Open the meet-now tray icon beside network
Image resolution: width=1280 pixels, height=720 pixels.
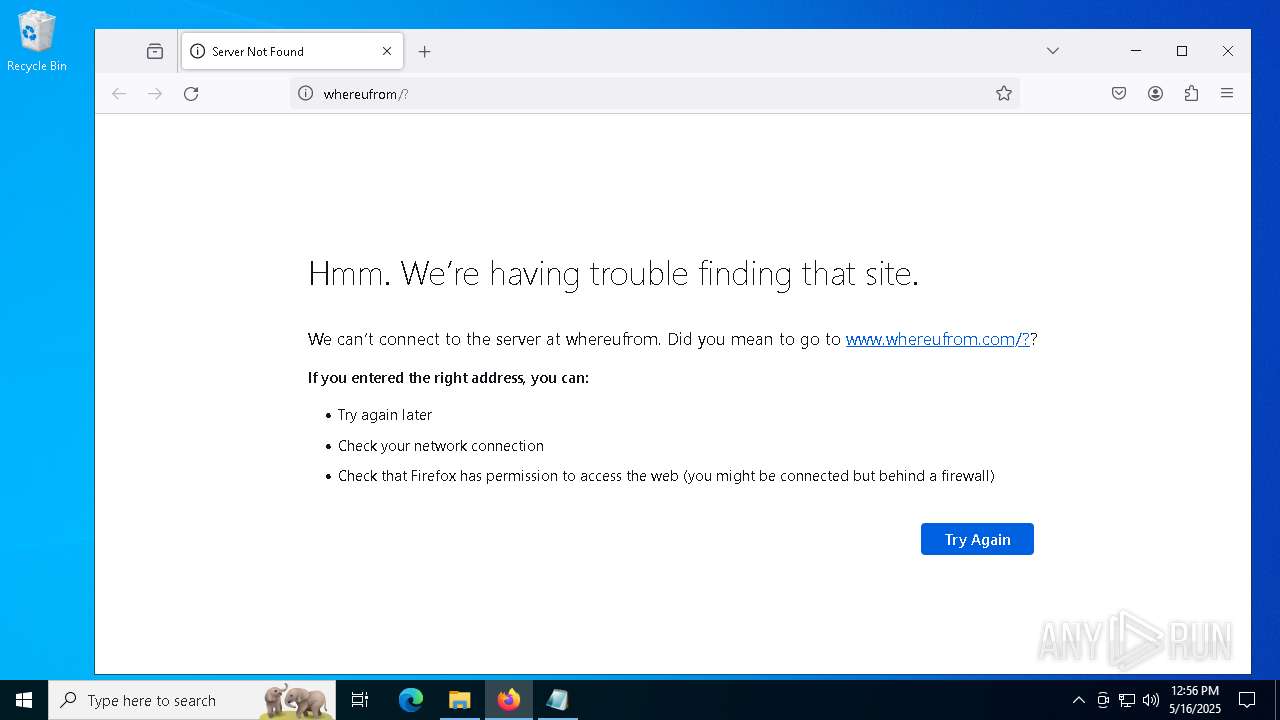[x=1103, y=700]
